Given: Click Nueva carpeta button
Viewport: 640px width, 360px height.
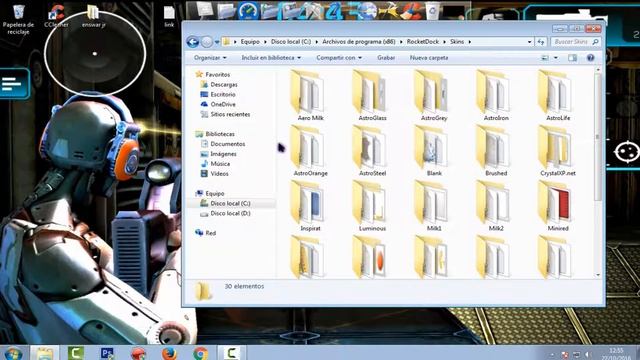Looking at the screenshot, I should [429, 58].
